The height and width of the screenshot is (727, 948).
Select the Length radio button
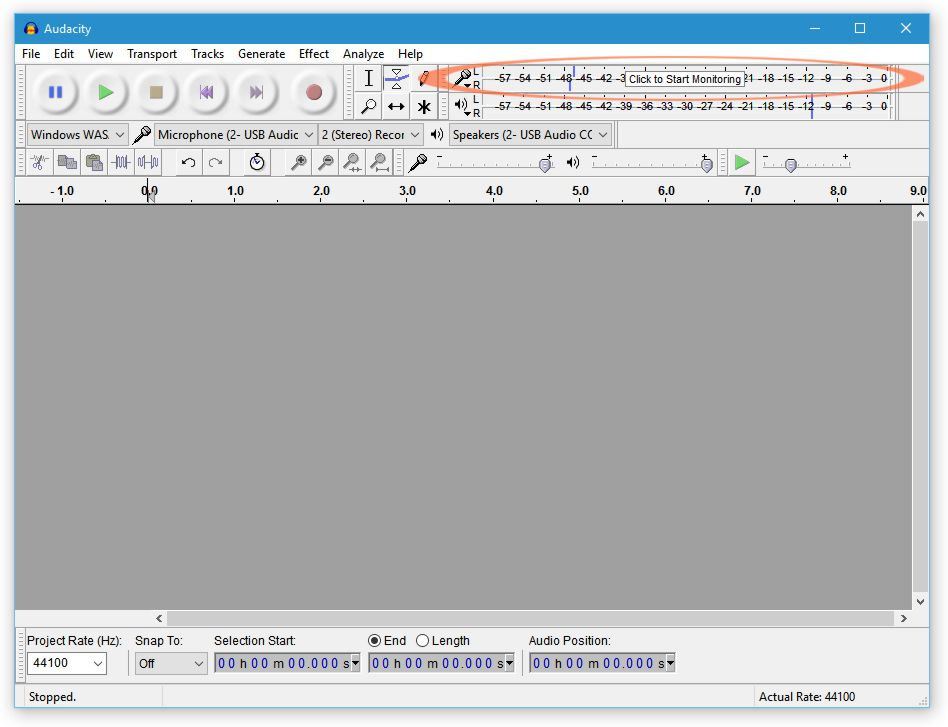tap(443, 641)
